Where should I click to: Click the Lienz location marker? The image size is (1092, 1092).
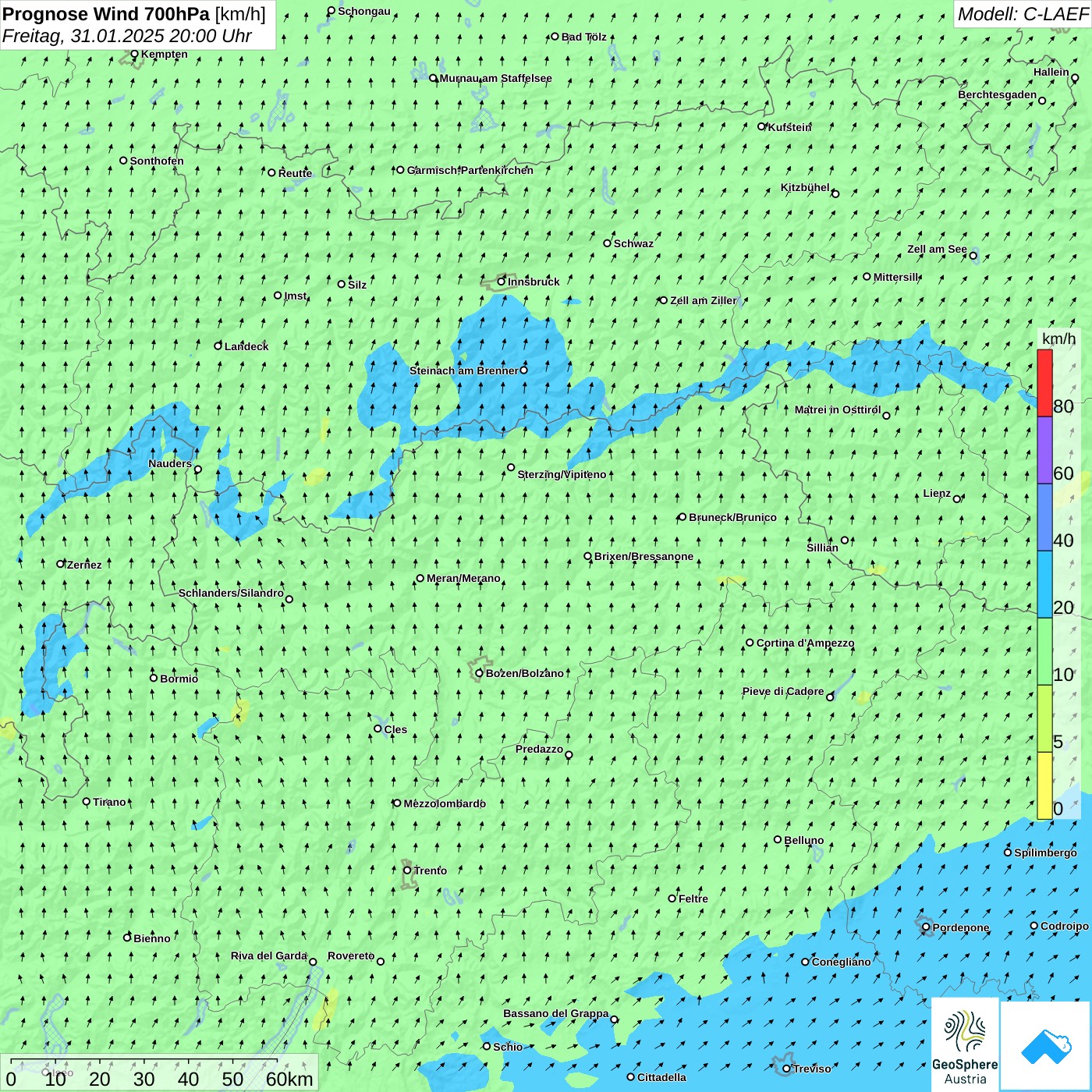point(957,499)
